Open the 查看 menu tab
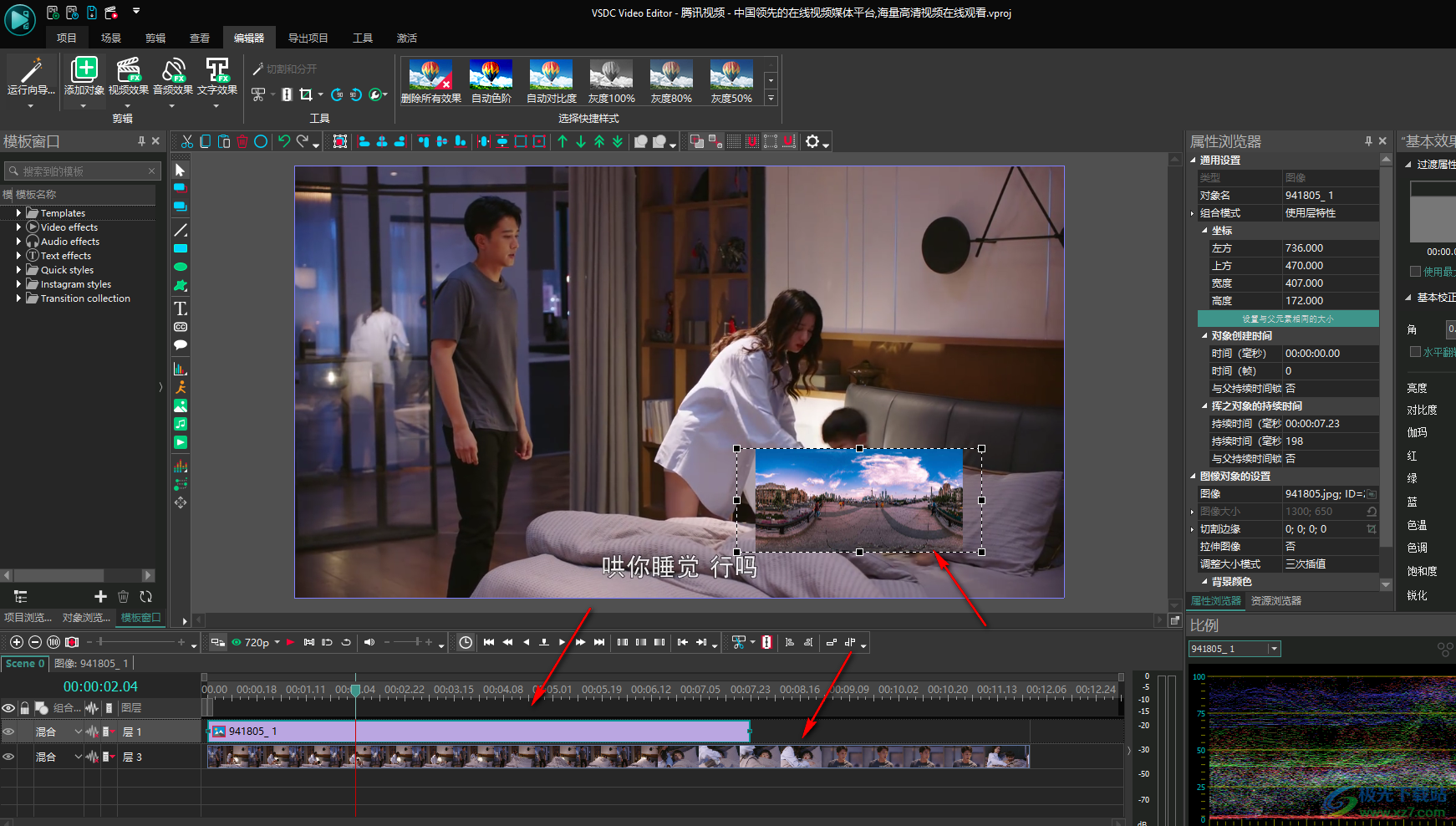The height and width of the screenshot is (826, 1456). [x=200, y=38]
